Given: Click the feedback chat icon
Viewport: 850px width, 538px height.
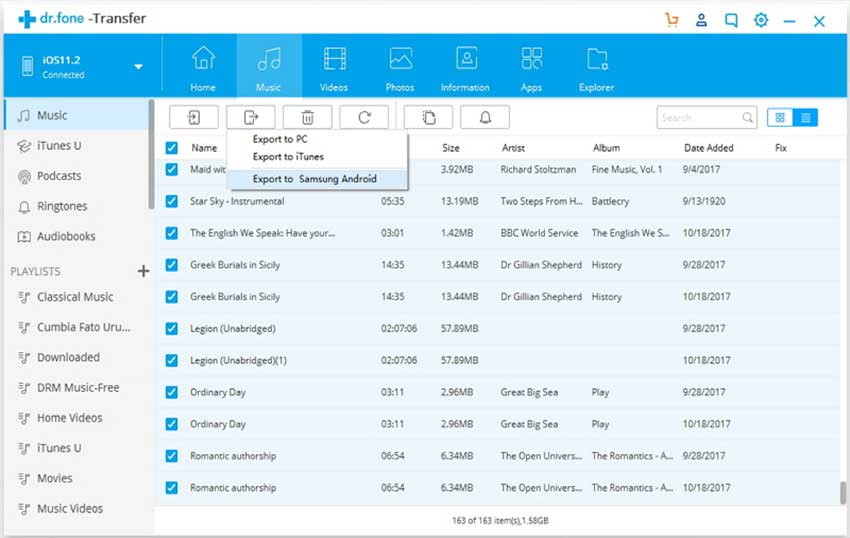Looking at the screenshot, I should coord(731,21).
